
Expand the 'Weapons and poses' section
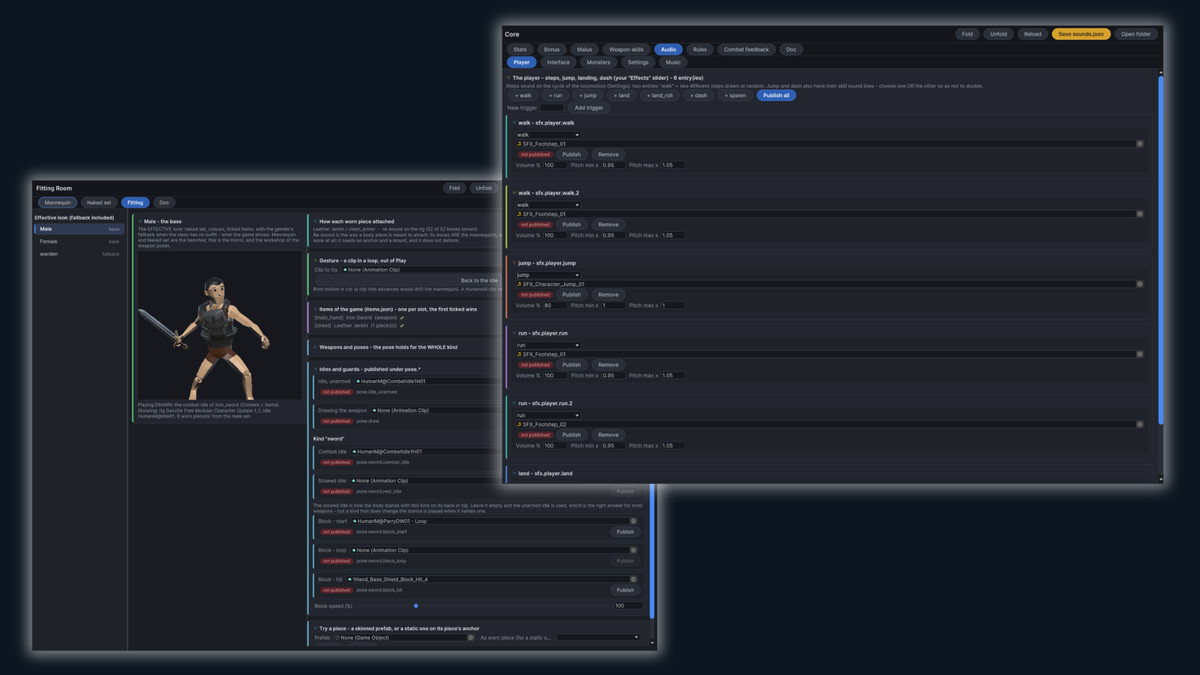[315, 347]
